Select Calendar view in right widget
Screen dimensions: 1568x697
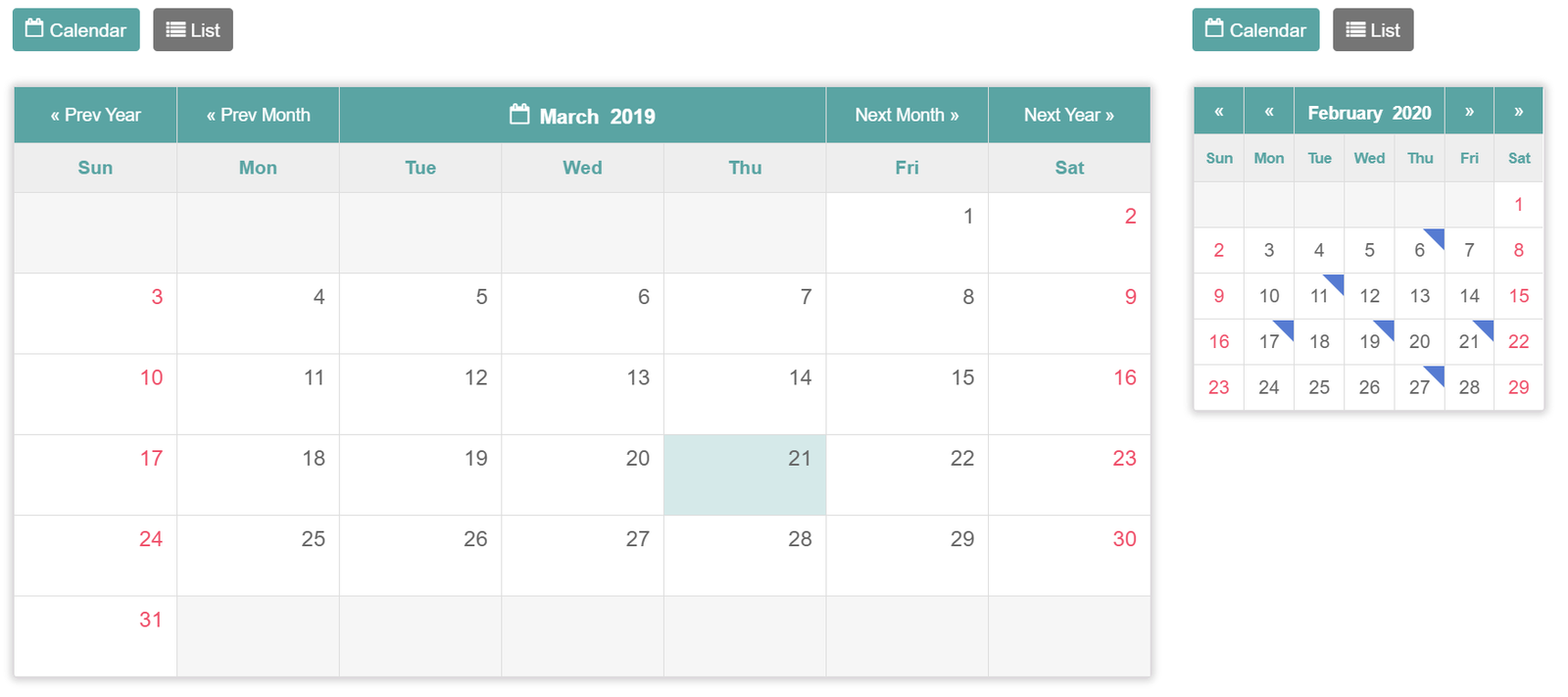point(1256,29)
